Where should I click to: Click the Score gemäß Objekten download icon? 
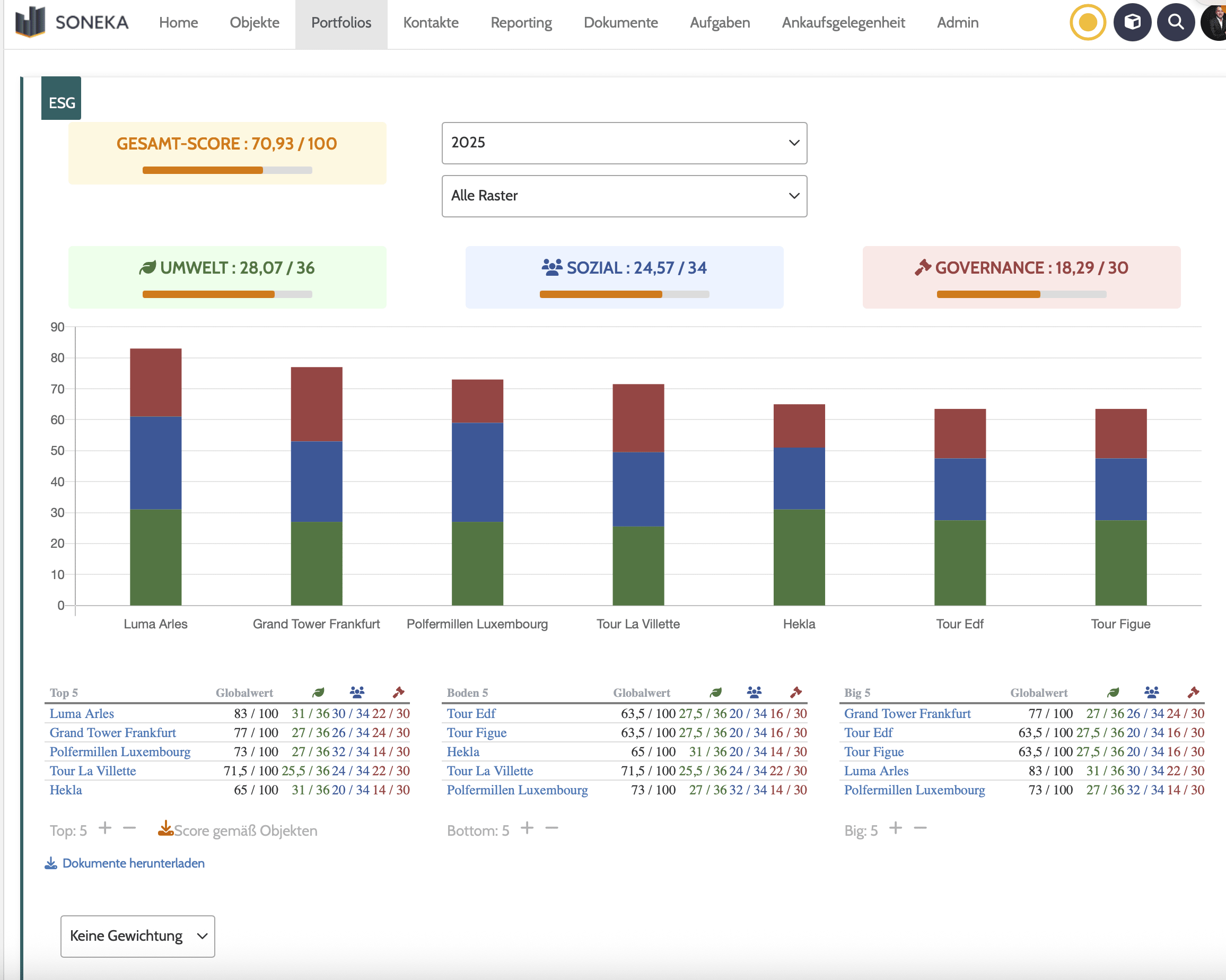click(165, 829)
